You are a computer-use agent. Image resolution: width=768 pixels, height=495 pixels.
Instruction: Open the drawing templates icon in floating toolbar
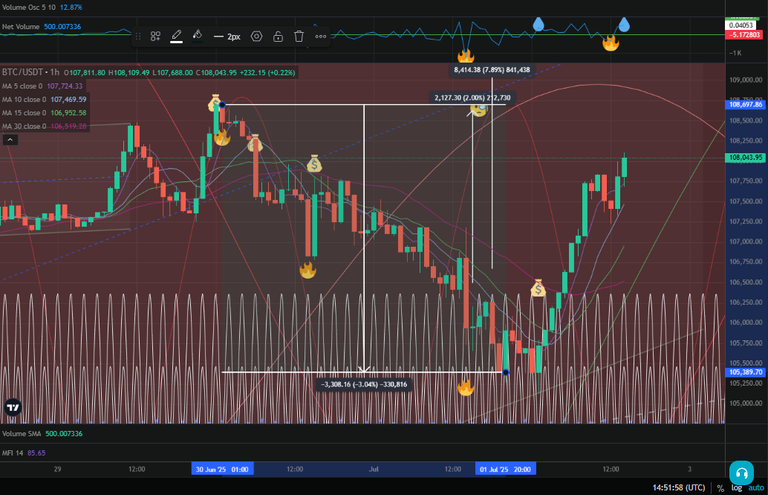click(x=155, y=36)
